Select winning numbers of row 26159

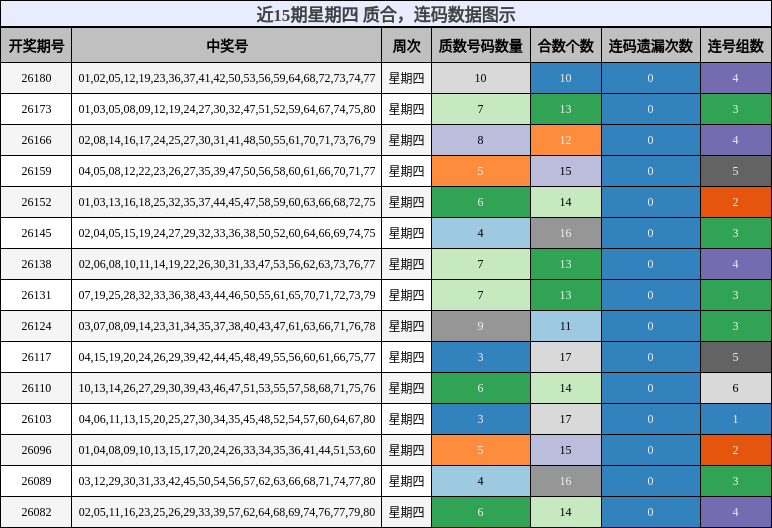coord(226,171)
